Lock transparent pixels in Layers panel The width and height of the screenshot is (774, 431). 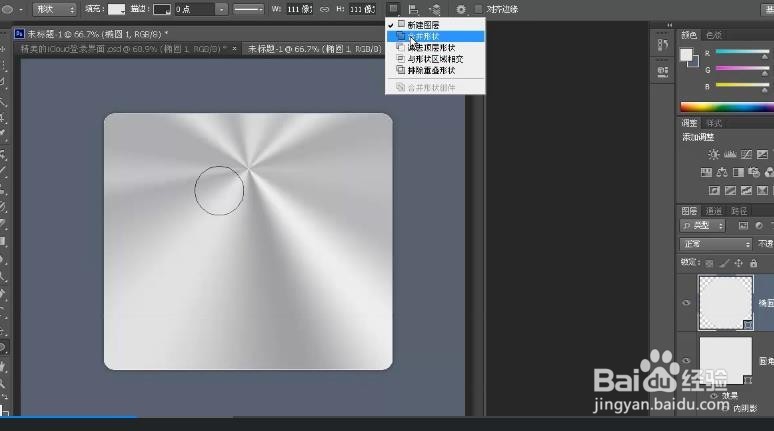click(709, 264)
